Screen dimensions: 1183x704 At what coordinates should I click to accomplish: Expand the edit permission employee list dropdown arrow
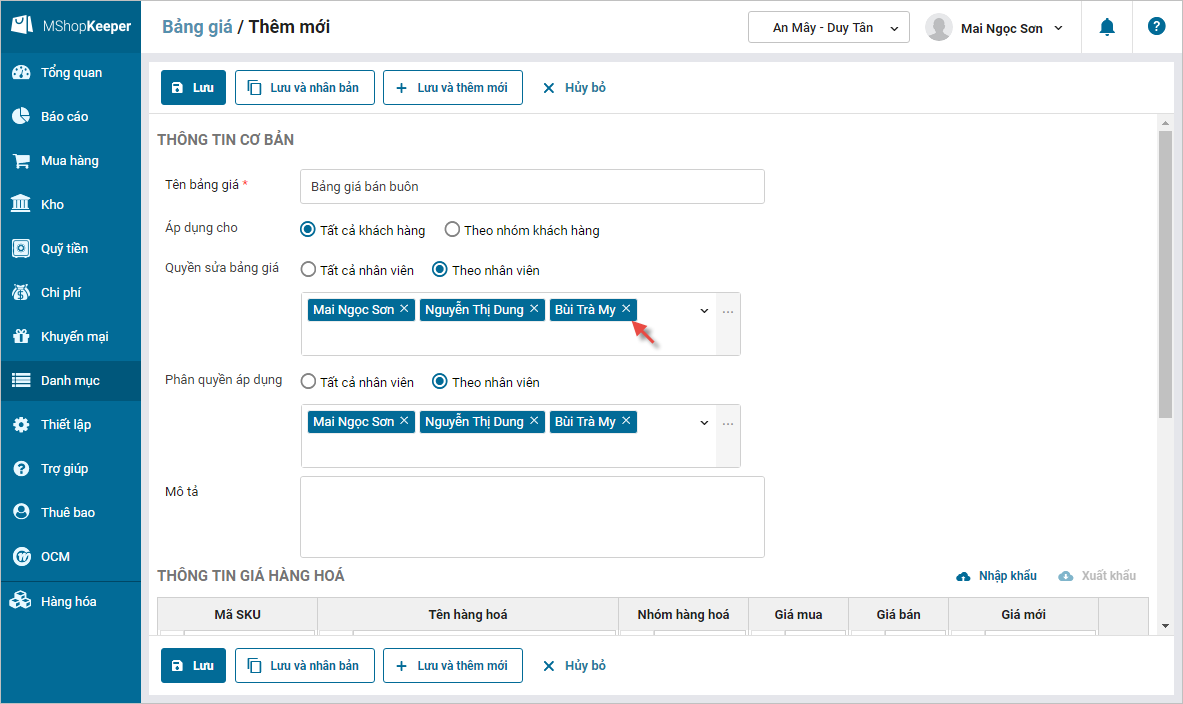tap(704, 311)
